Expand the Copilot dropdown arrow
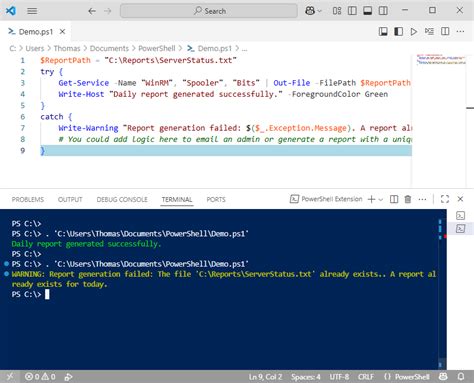Viewport: 474px width, 383px height. [319, 11]
